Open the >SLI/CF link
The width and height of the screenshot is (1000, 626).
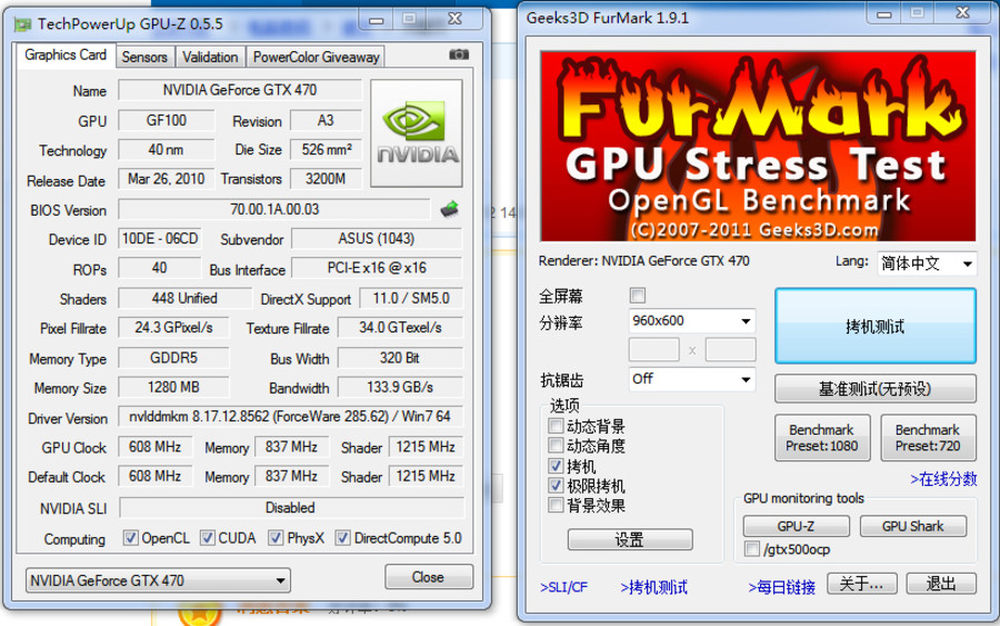[564, 587]
